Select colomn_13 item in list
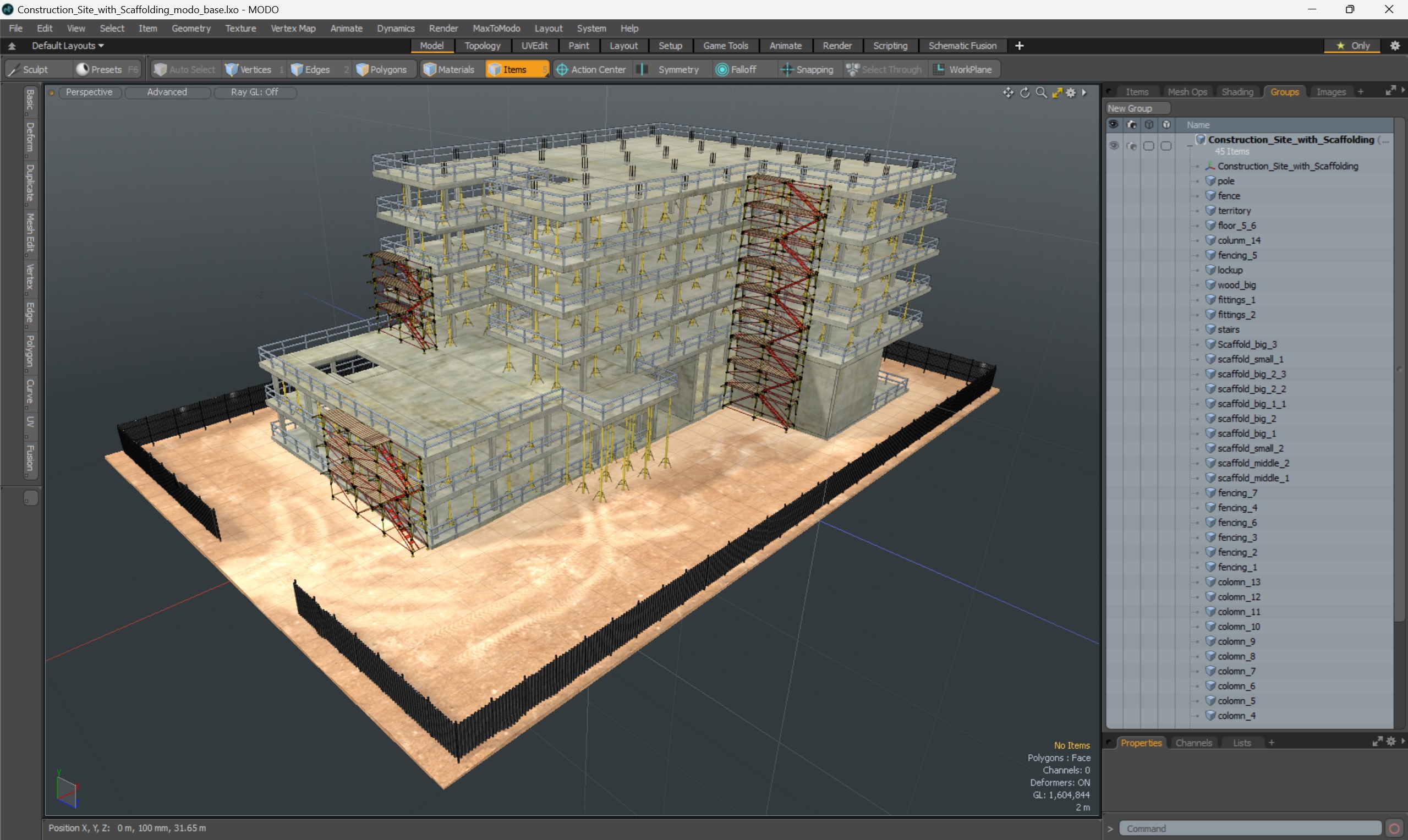This screenshot has width=1408, height=840. coord(1239,582)
